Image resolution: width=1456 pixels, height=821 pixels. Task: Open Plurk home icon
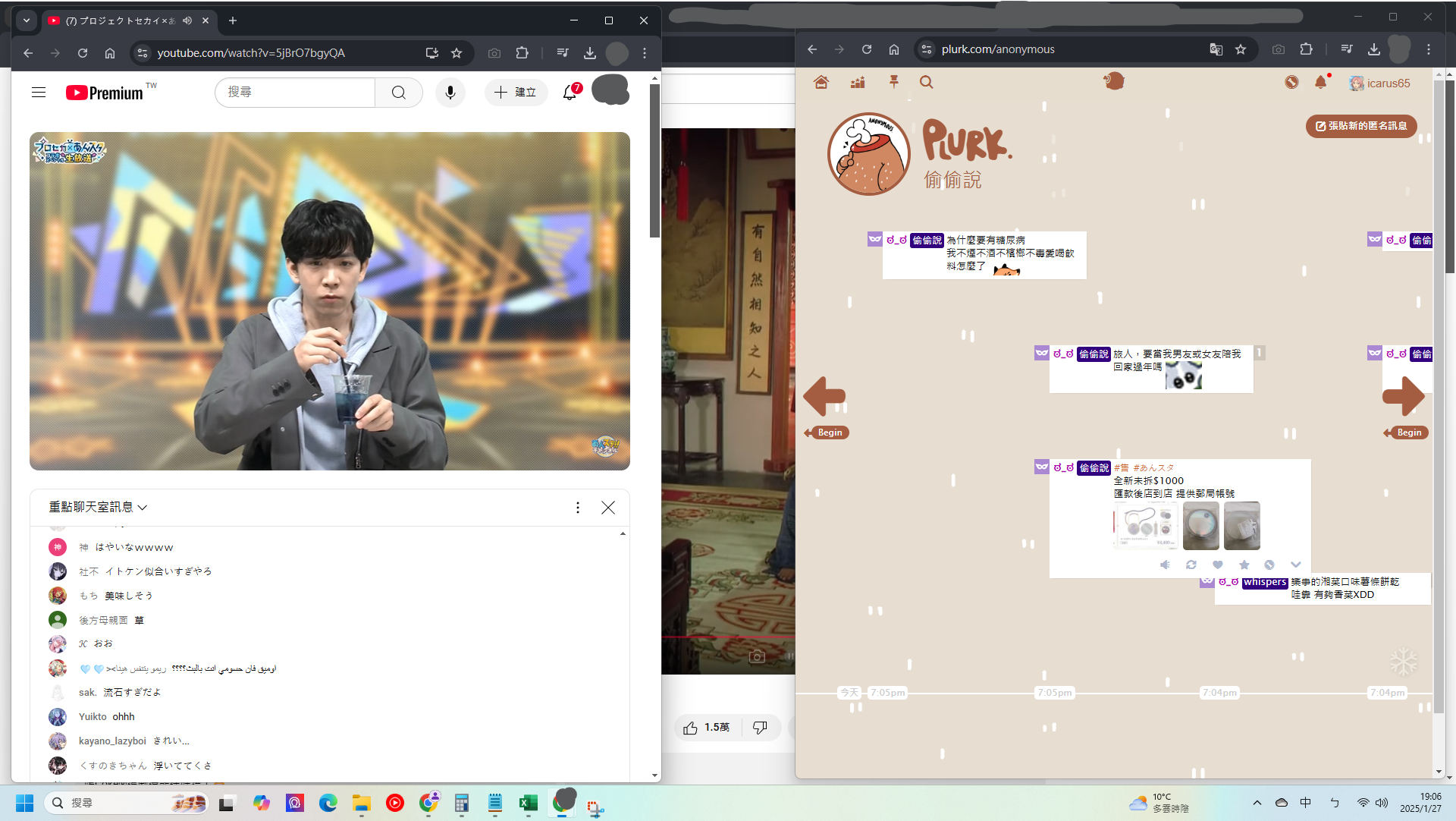click(x=821, y=82)
